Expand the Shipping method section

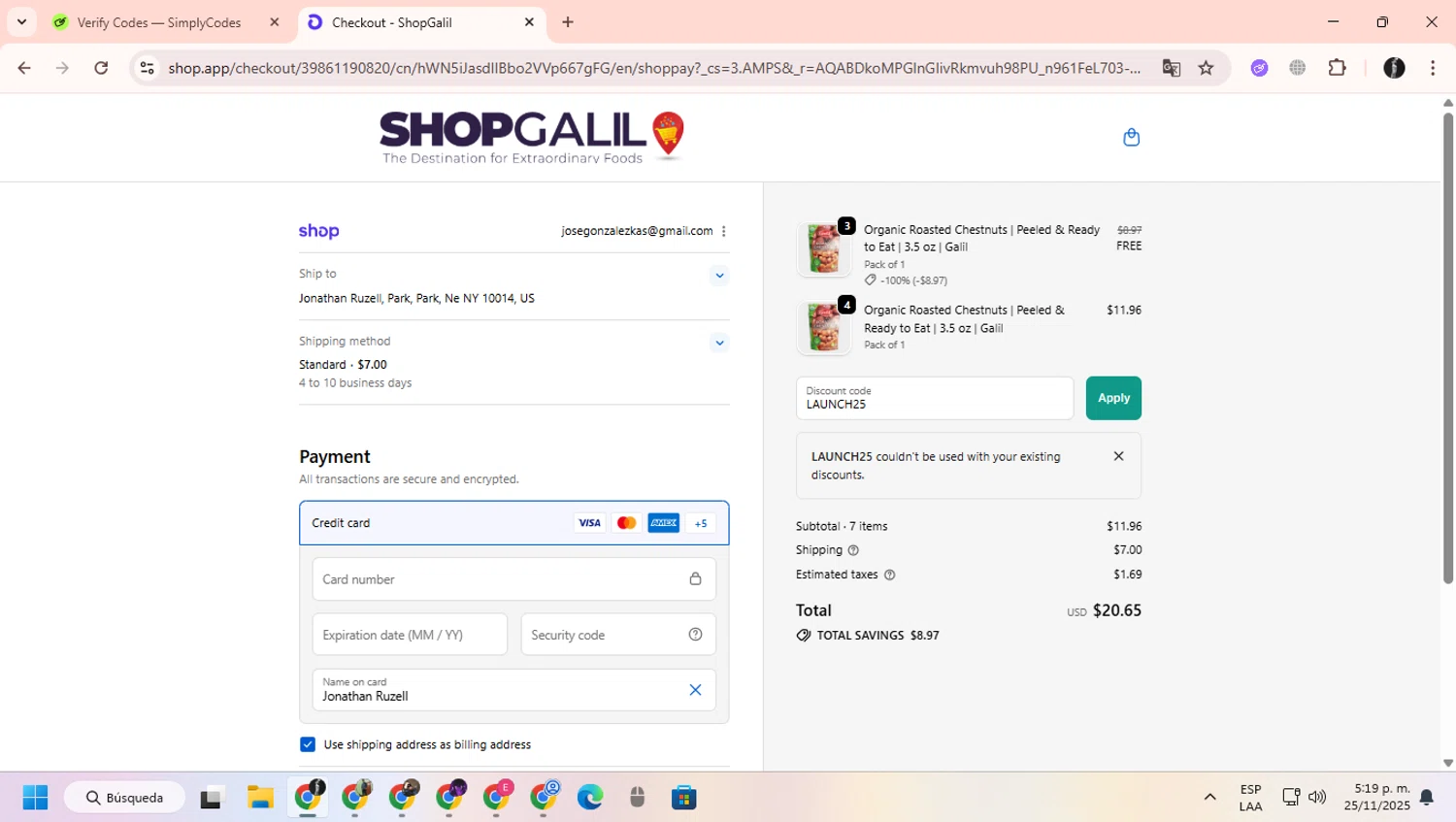coord(719,343)
